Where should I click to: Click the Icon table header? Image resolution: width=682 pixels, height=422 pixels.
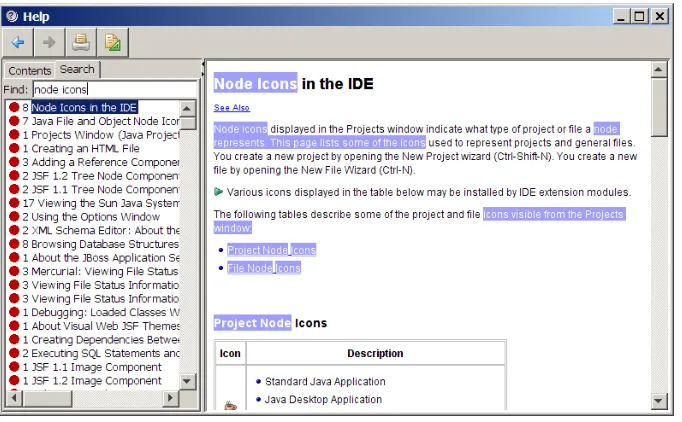230,353
